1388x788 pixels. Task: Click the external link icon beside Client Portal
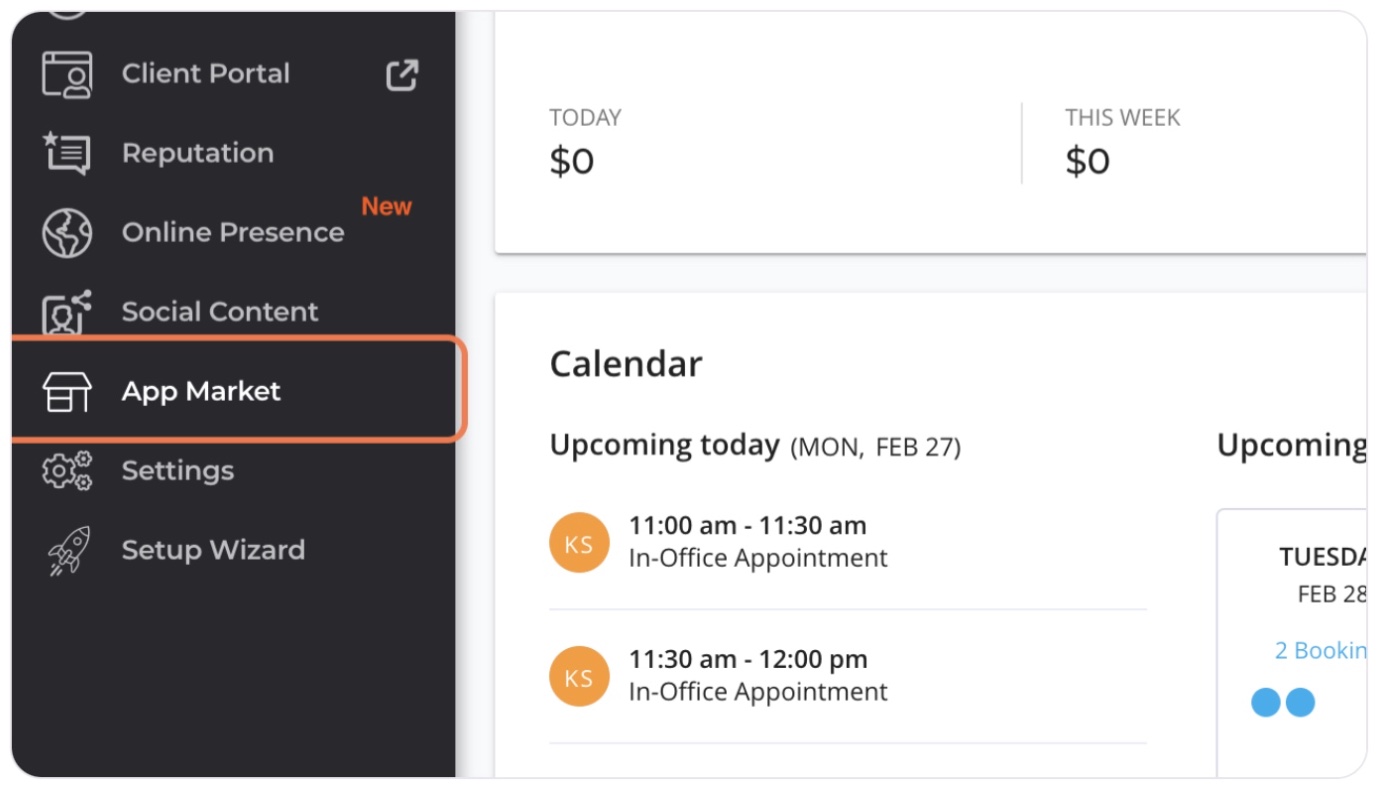click(402, 75)
